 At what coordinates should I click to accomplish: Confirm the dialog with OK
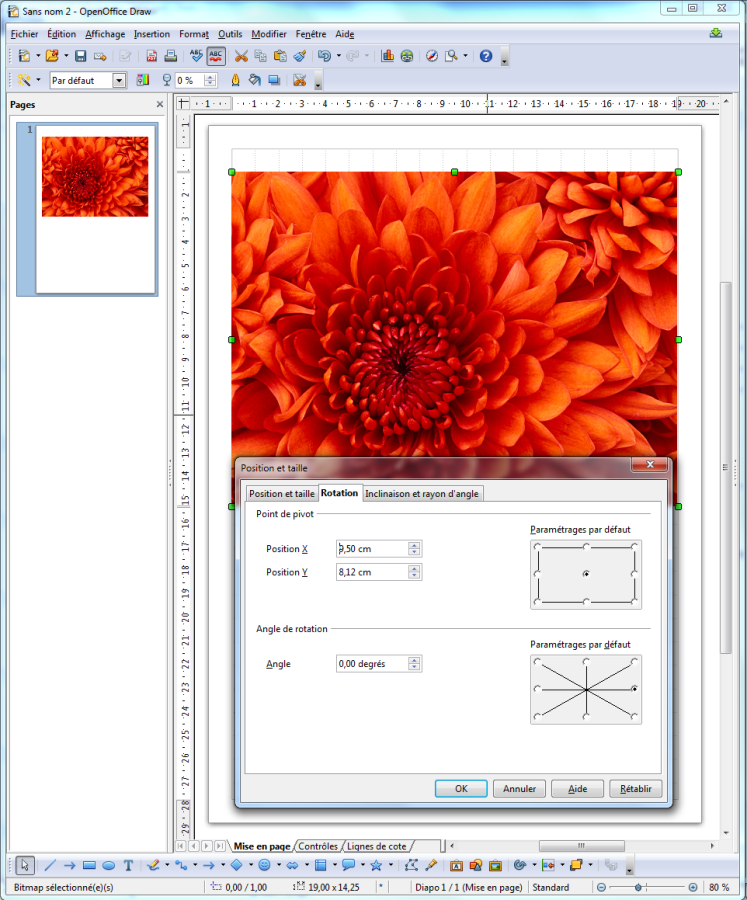[461, 789]
